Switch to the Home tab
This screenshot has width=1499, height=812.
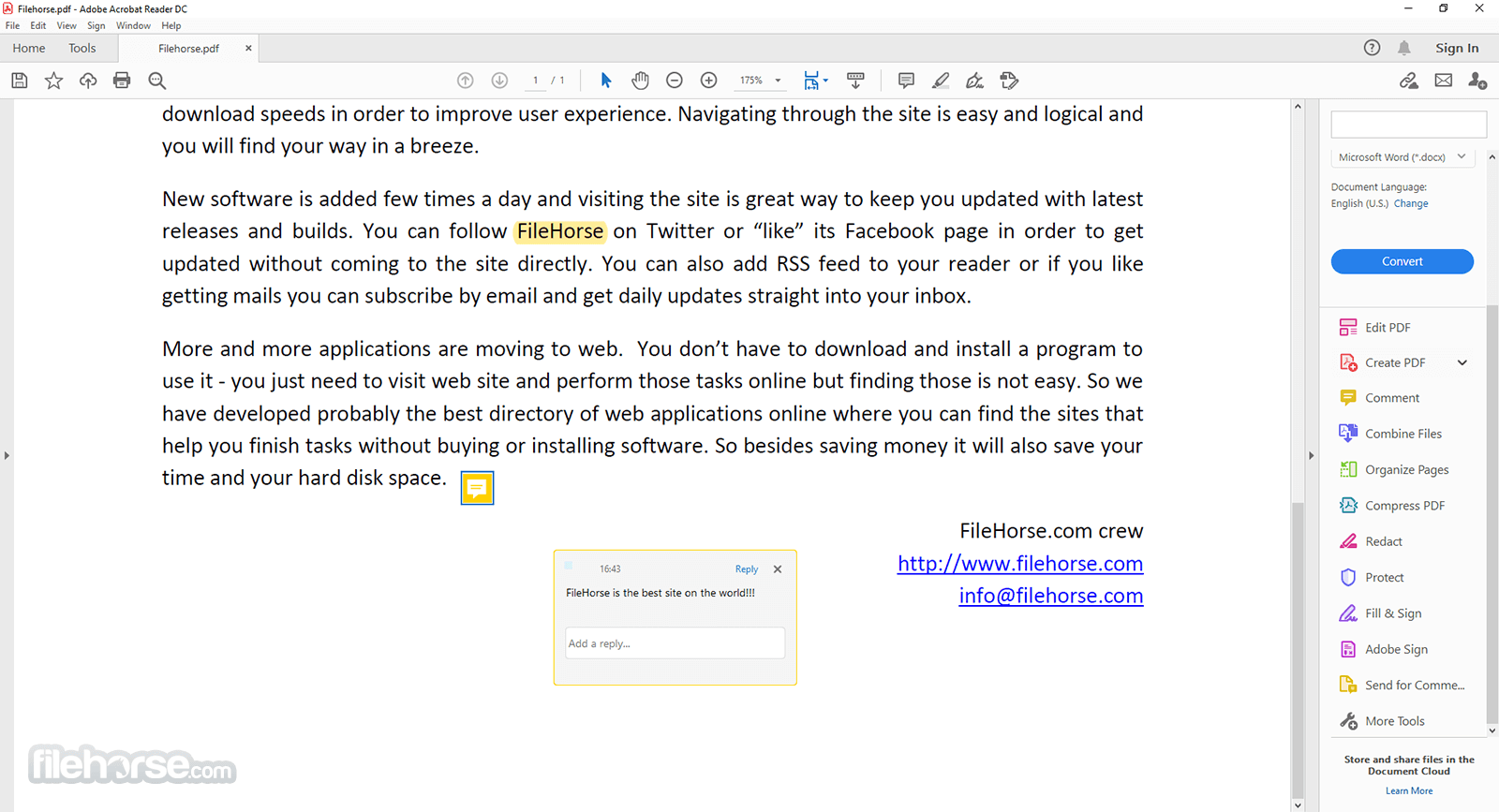pos(29,48)
